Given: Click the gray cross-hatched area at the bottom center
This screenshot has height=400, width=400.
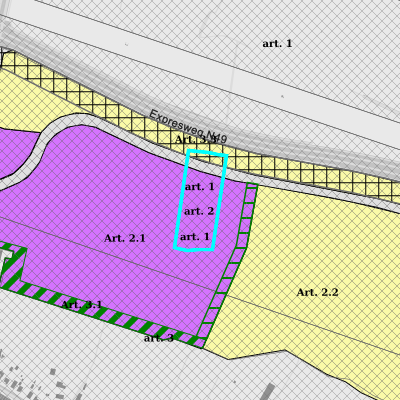Looking at the screenshot, I should pyautogui.click(x=167, y=373).
